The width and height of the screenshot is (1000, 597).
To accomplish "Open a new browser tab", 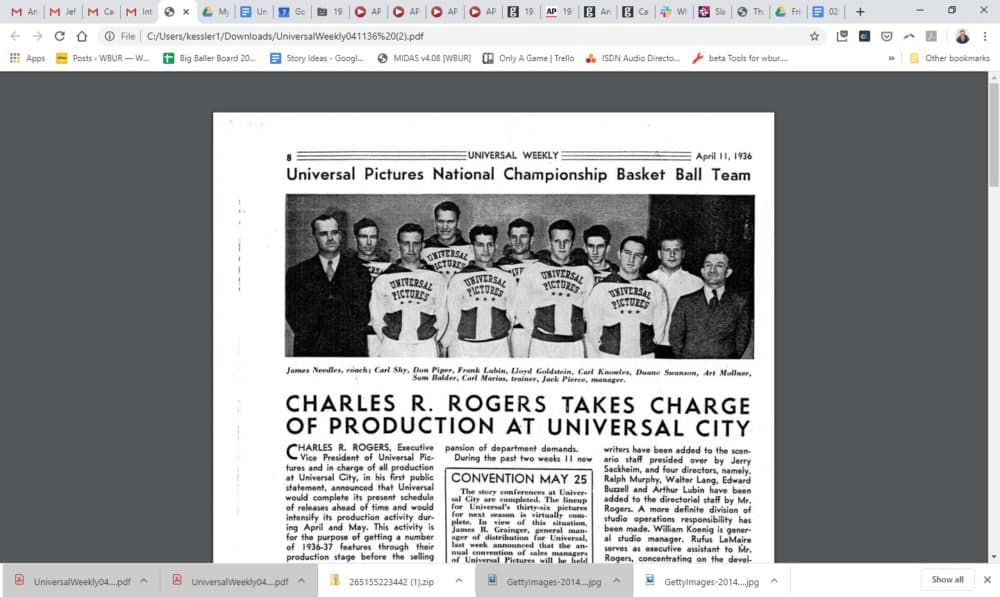I will tap(860, 11).
